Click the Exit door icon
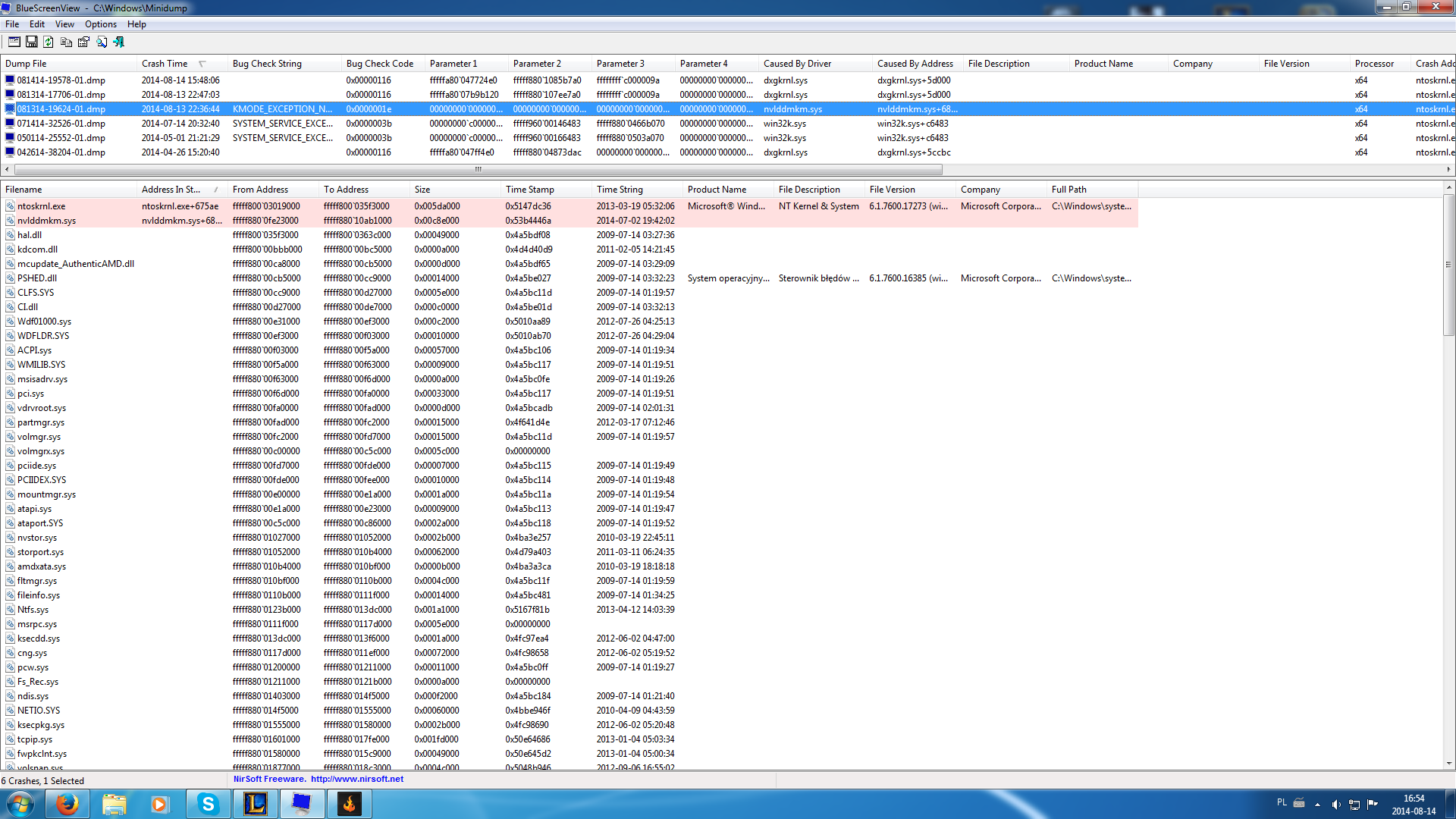This screenshot has height=819, width=1456. click(x=118, y=42)
